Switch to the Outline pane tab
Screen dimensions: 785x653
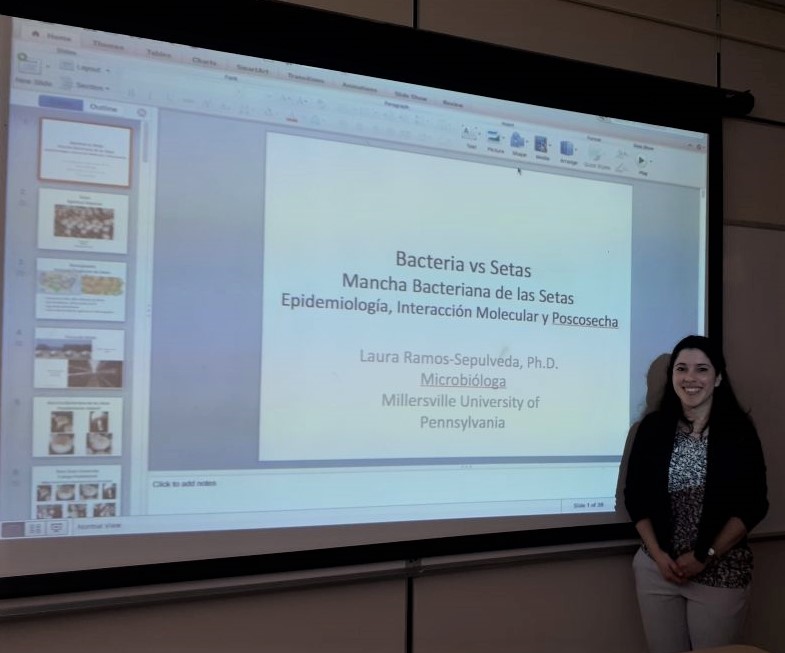click(x=104, y=108)
